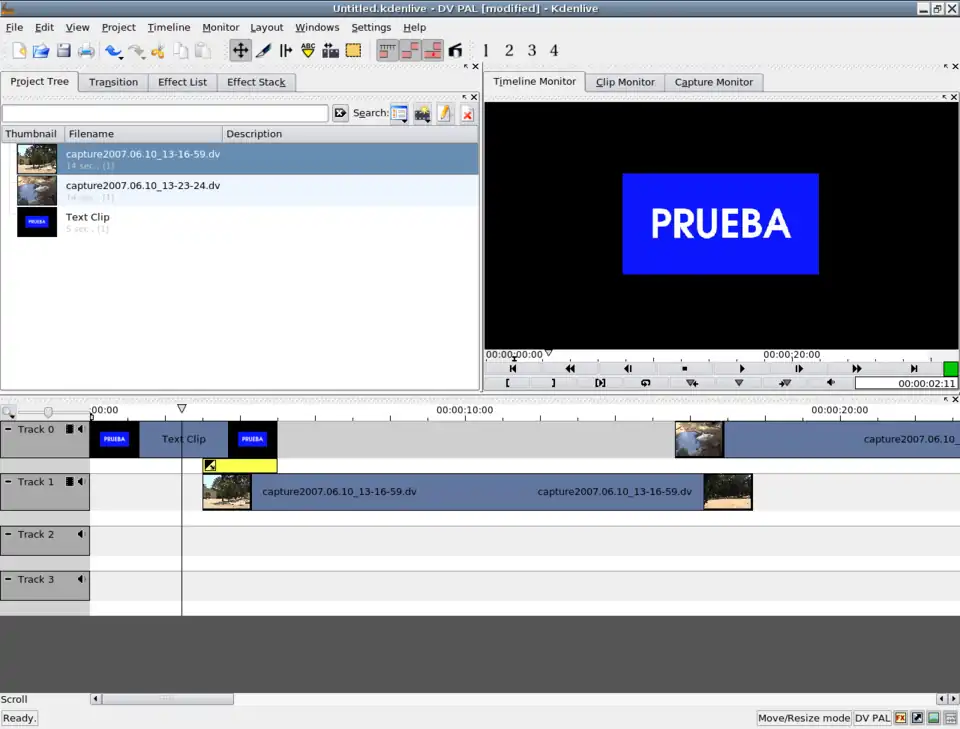Edit the clip using the pencil icon
The image size is (960, 729).
pos(443,113)
